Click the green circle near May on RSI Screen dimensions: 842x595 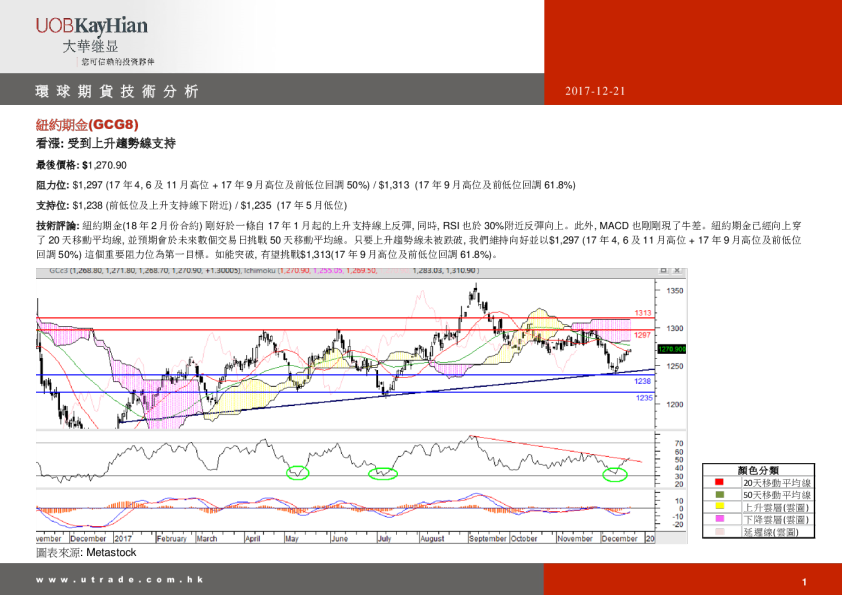click(x=297, y=472)
